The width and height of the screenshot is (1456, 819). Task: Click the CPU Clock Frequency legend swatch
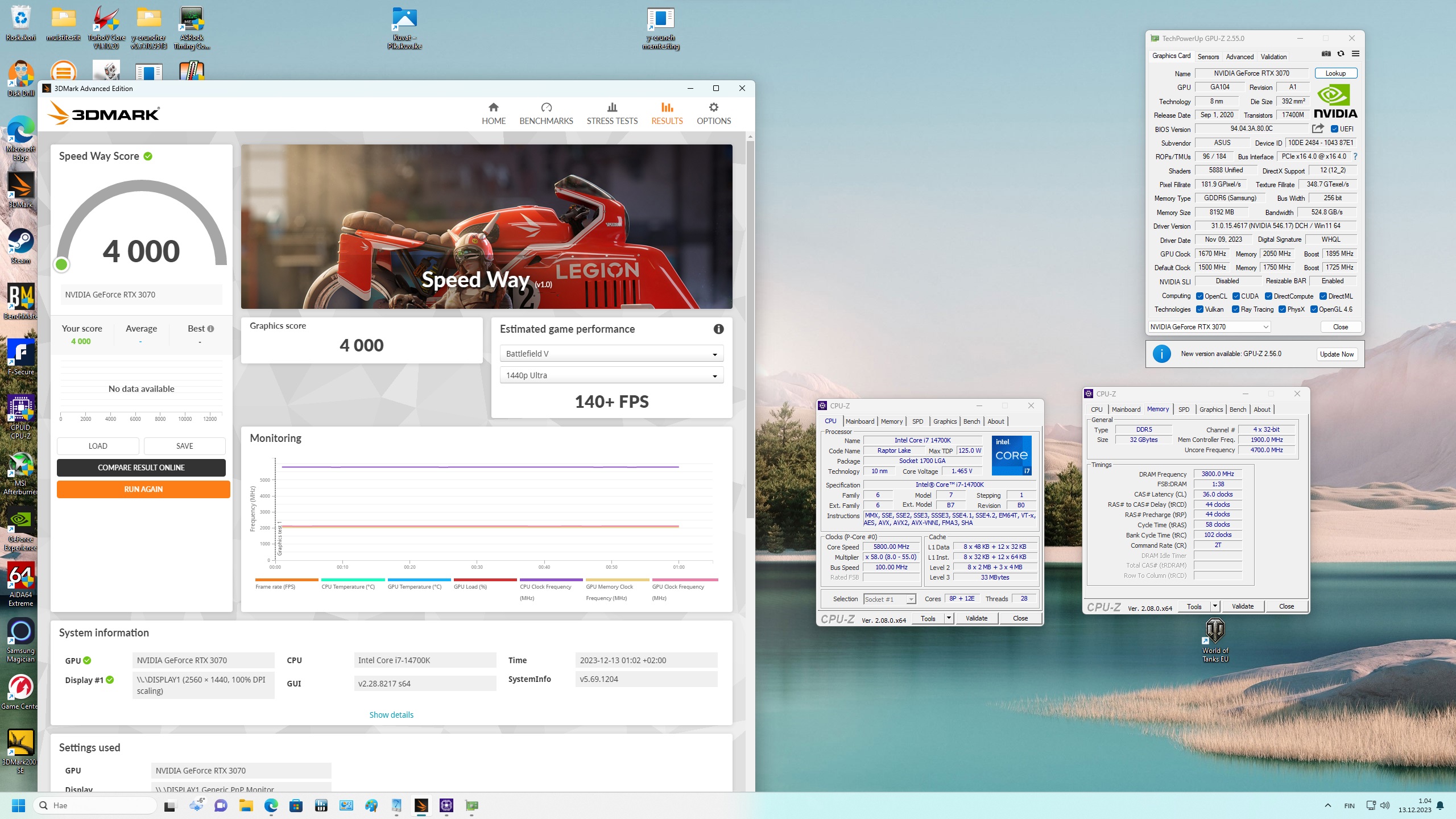[551, 580]
